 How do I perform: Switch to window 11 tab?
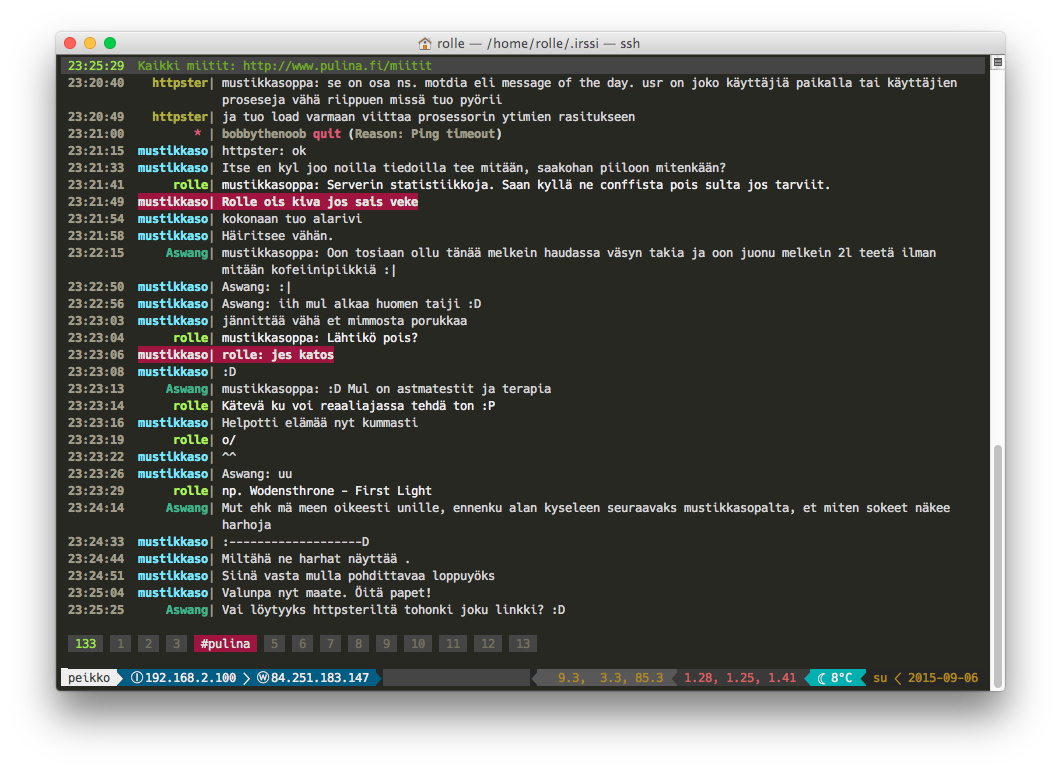453,644
